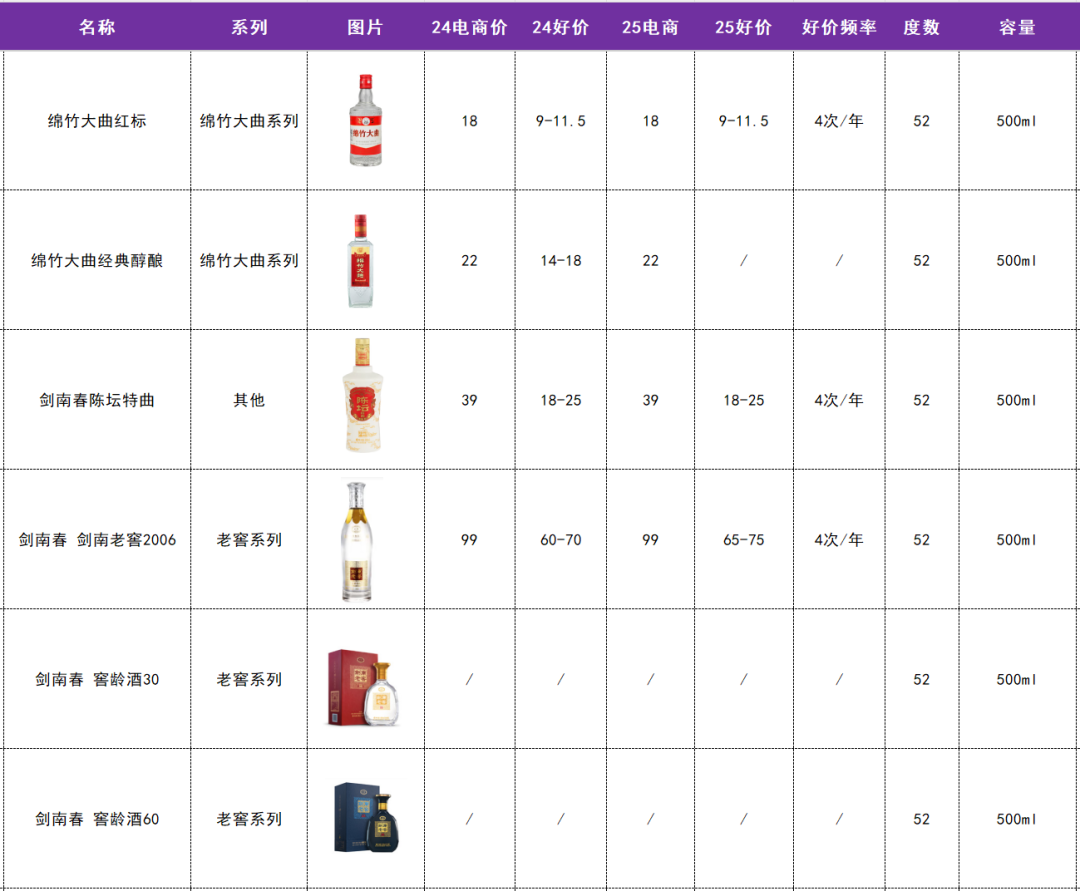Click the 24好价 value 60-70
1080x891 pixels.
[561, 540]
